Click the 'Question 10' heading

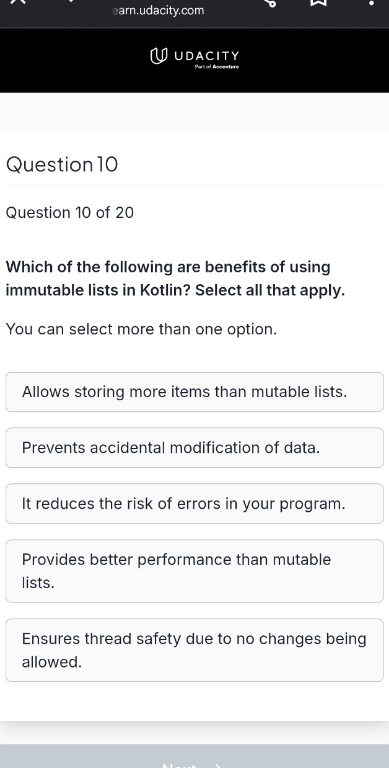click(62, 164)
